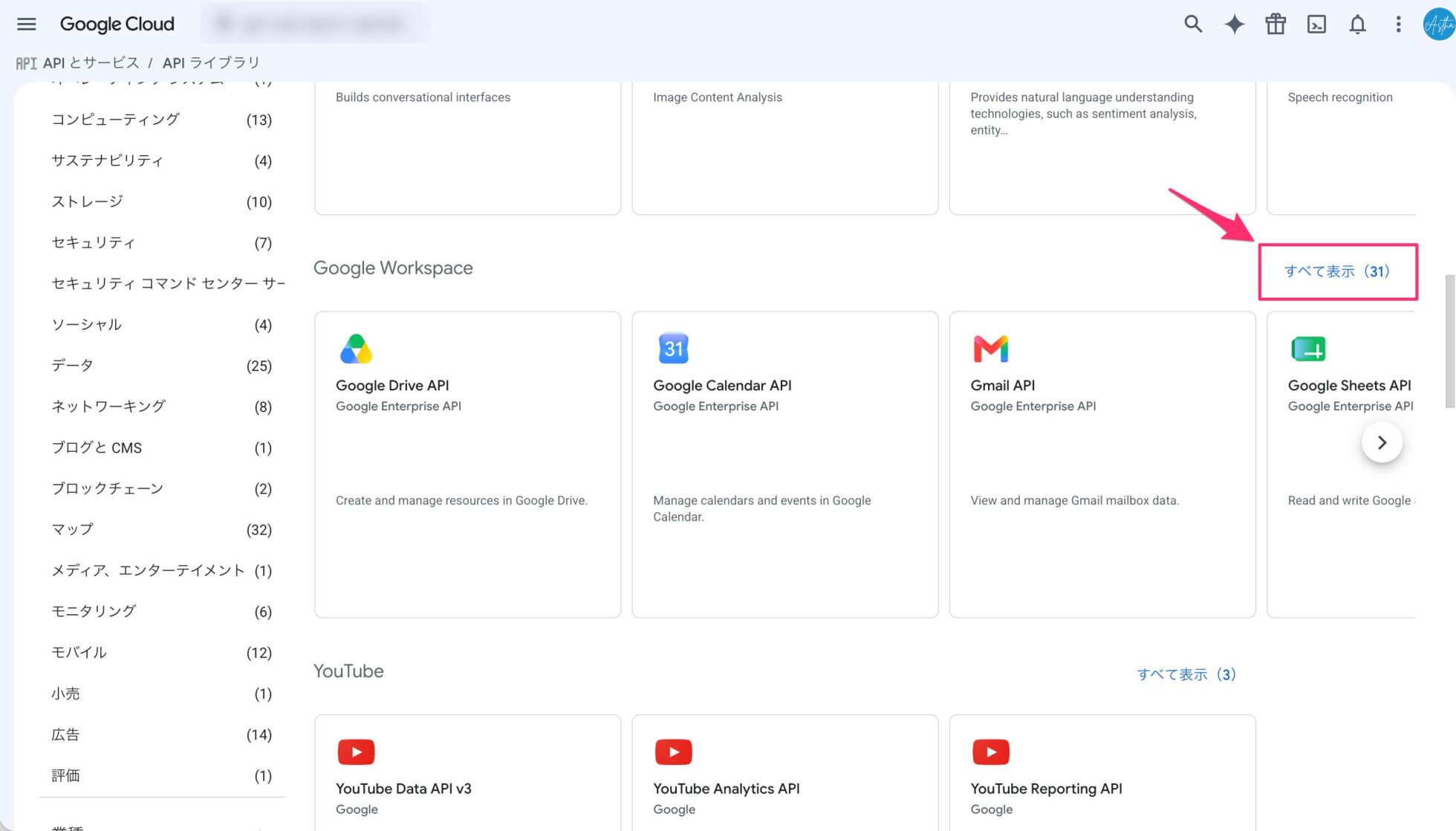Filter by ネットワーキング category
The width and height of the screenshot is (1456, 831).
[x=162, y=407]
